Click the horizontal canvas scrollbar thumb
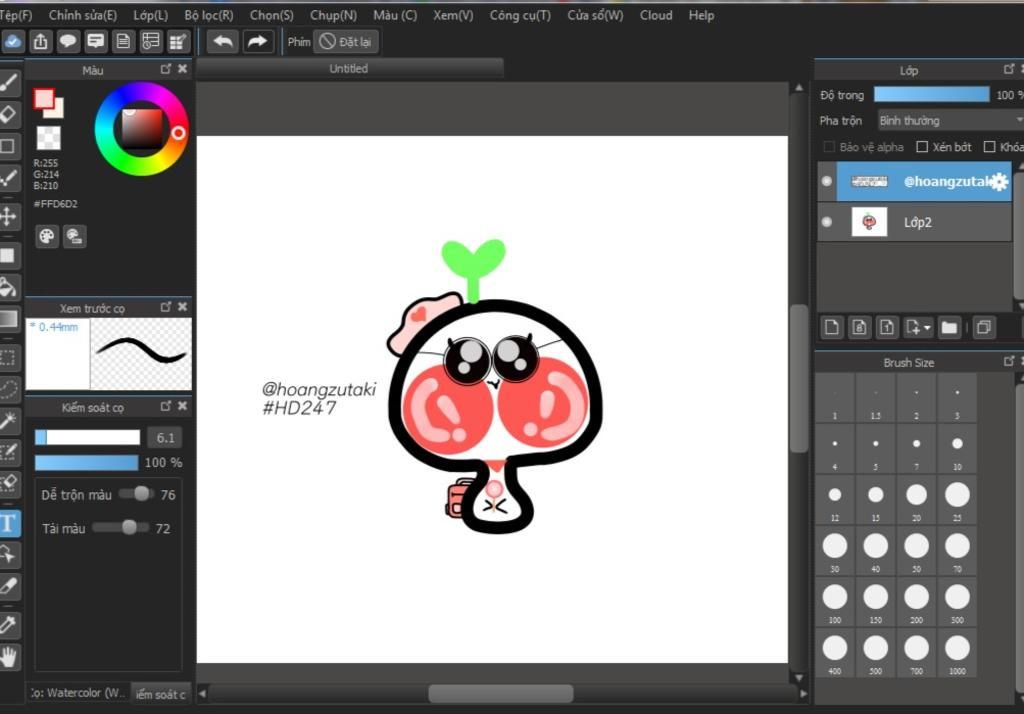The width and height of the screenshot is (1024, 714). [501, 694]
